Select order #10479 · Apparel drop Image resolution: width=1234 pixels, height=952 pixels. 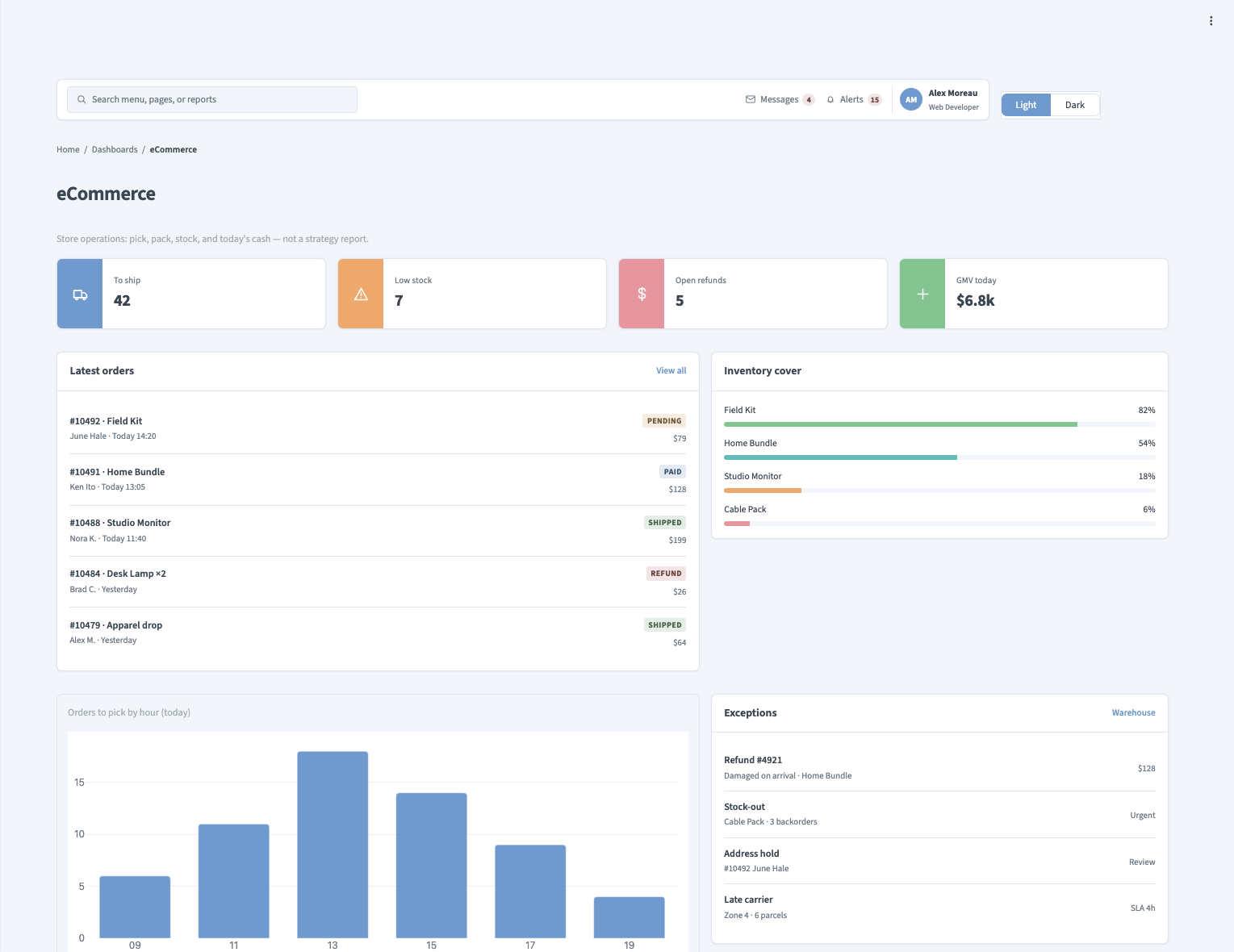tap(378, 633)
